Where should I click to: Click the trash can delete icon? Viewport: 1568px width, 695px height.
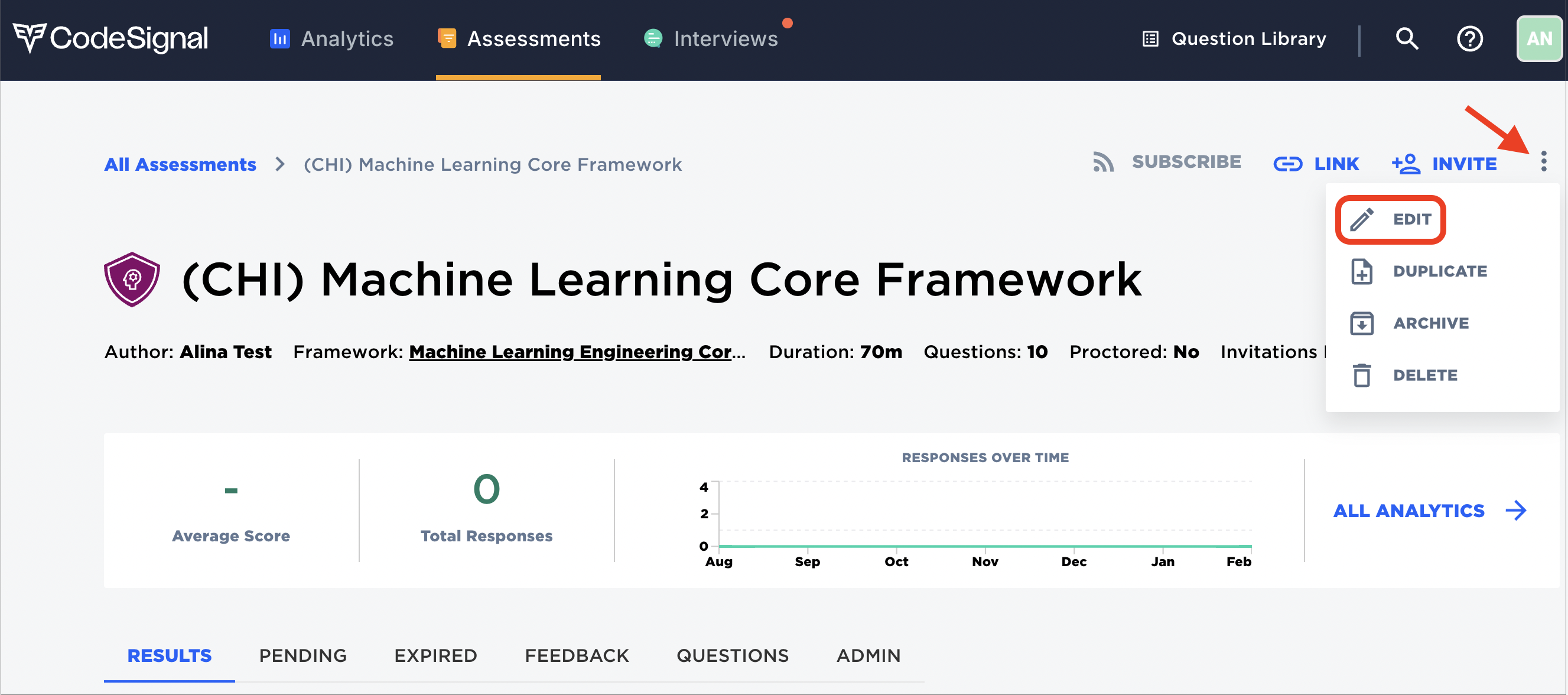[1362, 375]
